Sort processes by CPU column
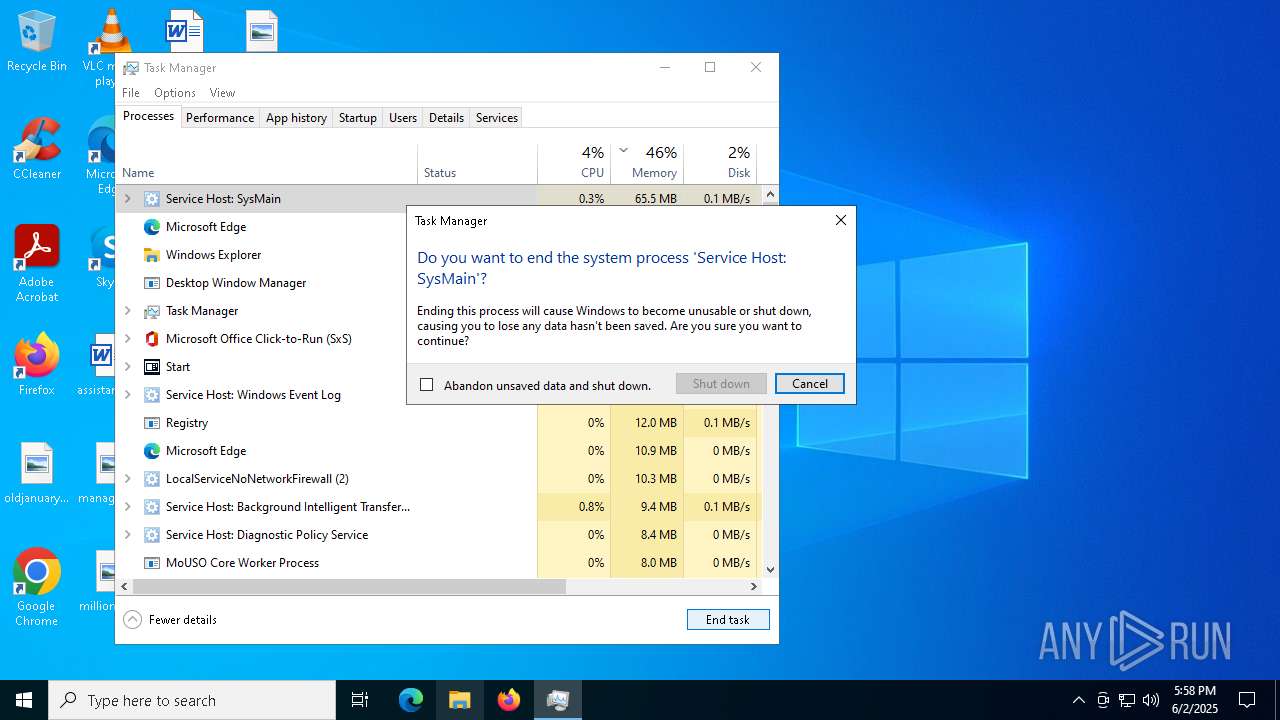This screenshot has height=720, width=1280. [574, 163]
